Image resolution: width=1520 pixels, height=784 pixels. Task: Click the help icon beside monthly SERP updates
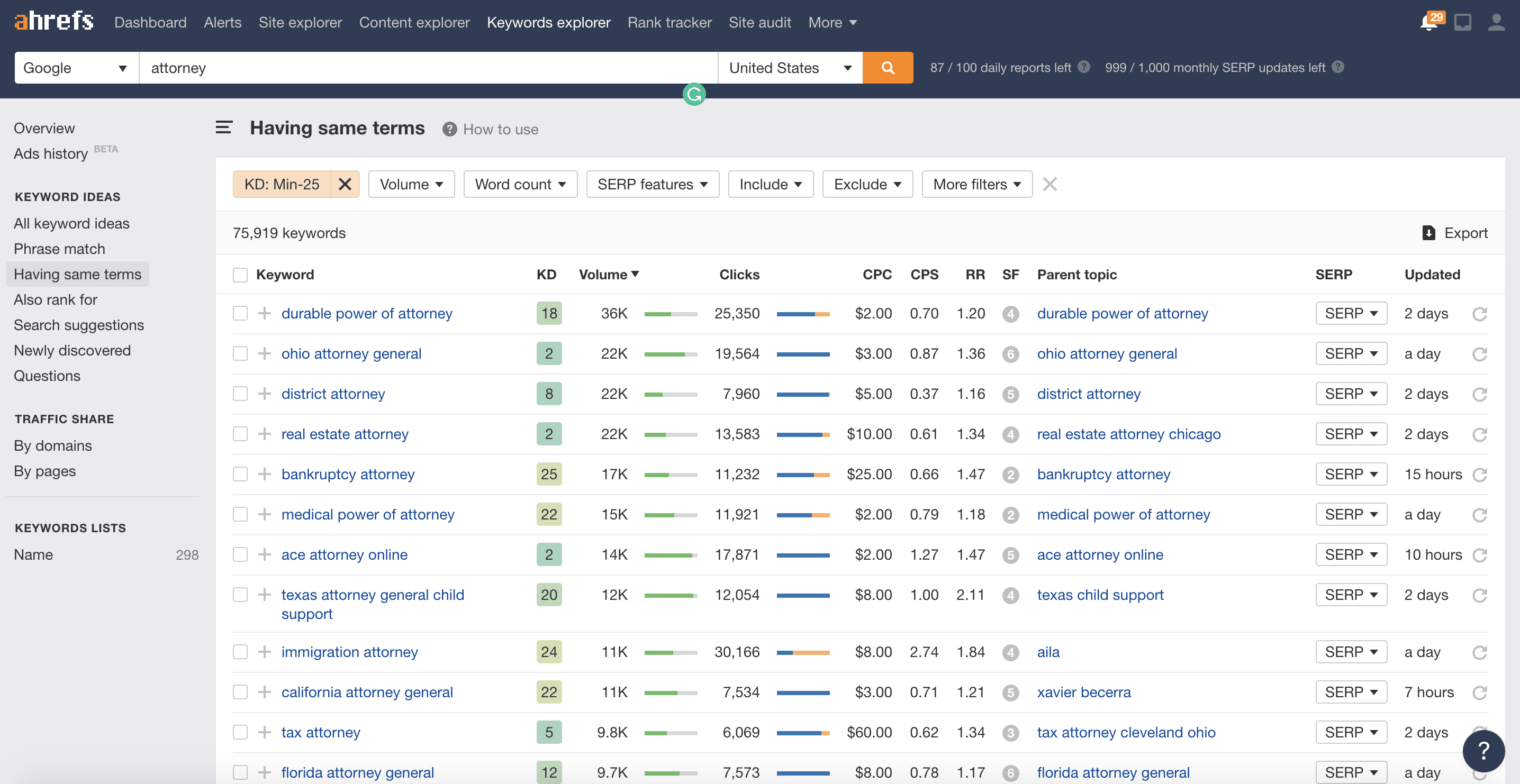pos(1337,67)
